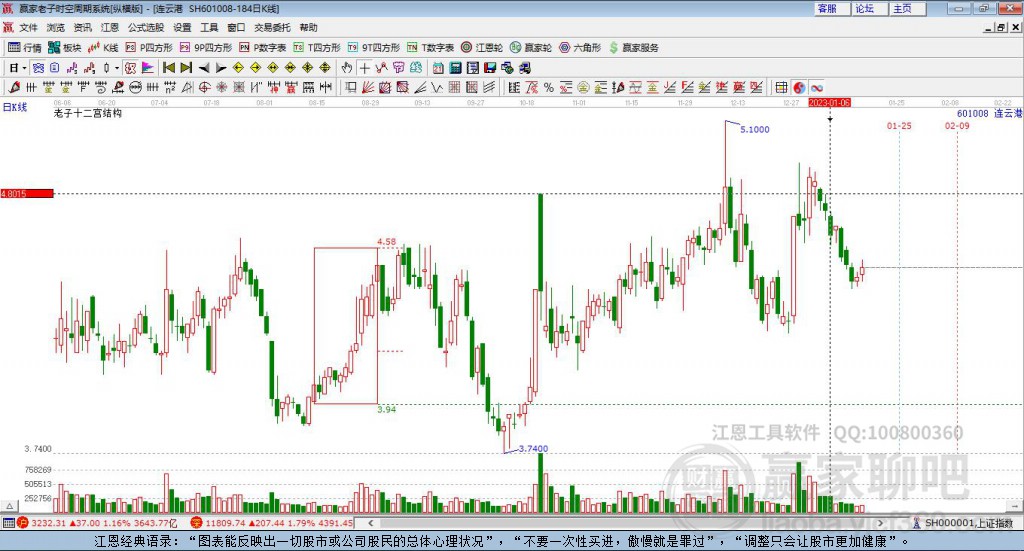Collapse volume panel with triangle button
This screenshot has width=1024, height=551.
coord(9,506)
